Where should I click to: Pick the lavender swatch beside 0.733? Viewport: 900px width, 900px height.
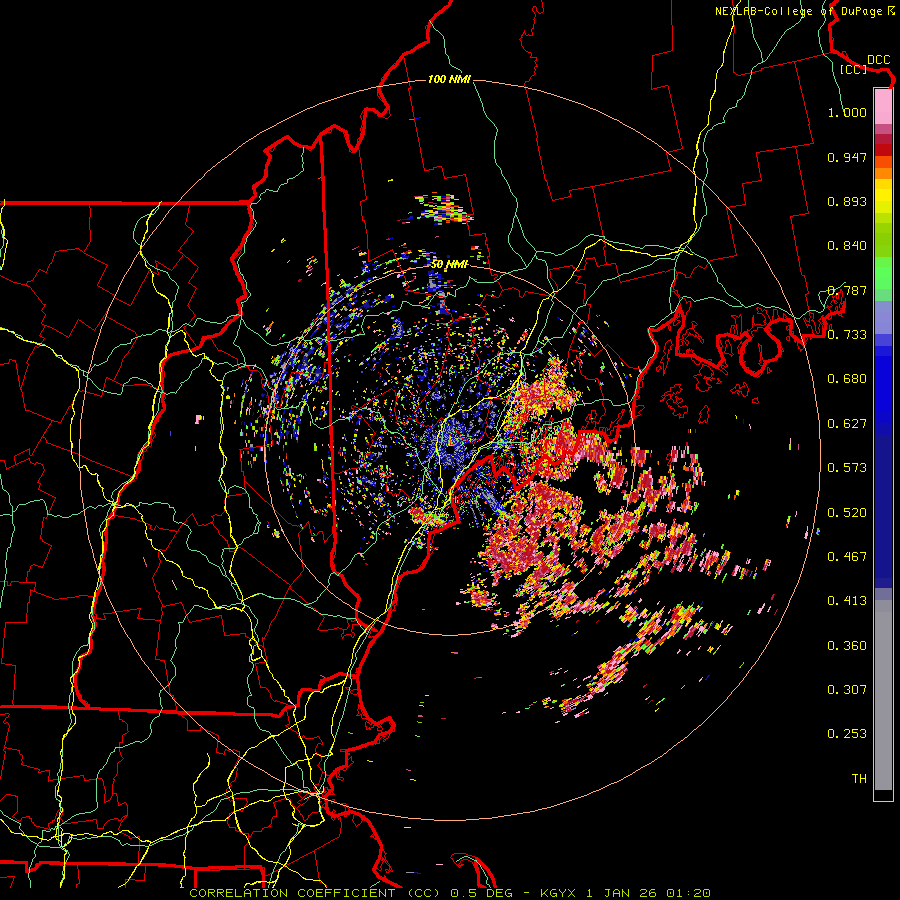click(x=883, y=318)
